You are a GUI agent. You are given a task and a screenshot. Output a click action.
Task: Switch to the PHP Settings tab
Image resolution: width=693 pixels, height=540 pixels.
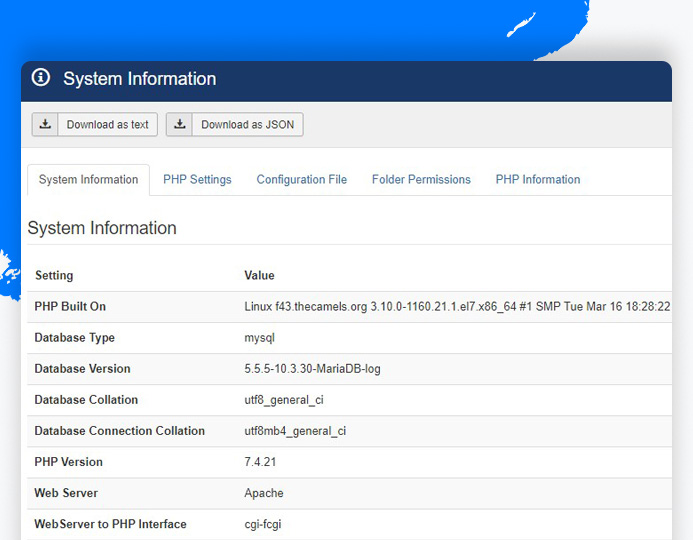point(197,179)
